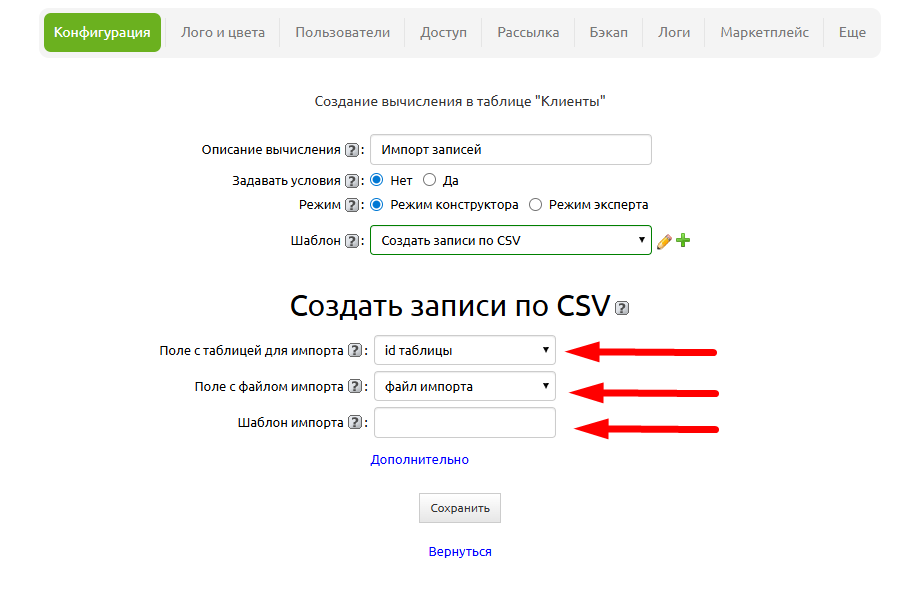Click help icon next to "Описание вычисления"

click(352, 150)
